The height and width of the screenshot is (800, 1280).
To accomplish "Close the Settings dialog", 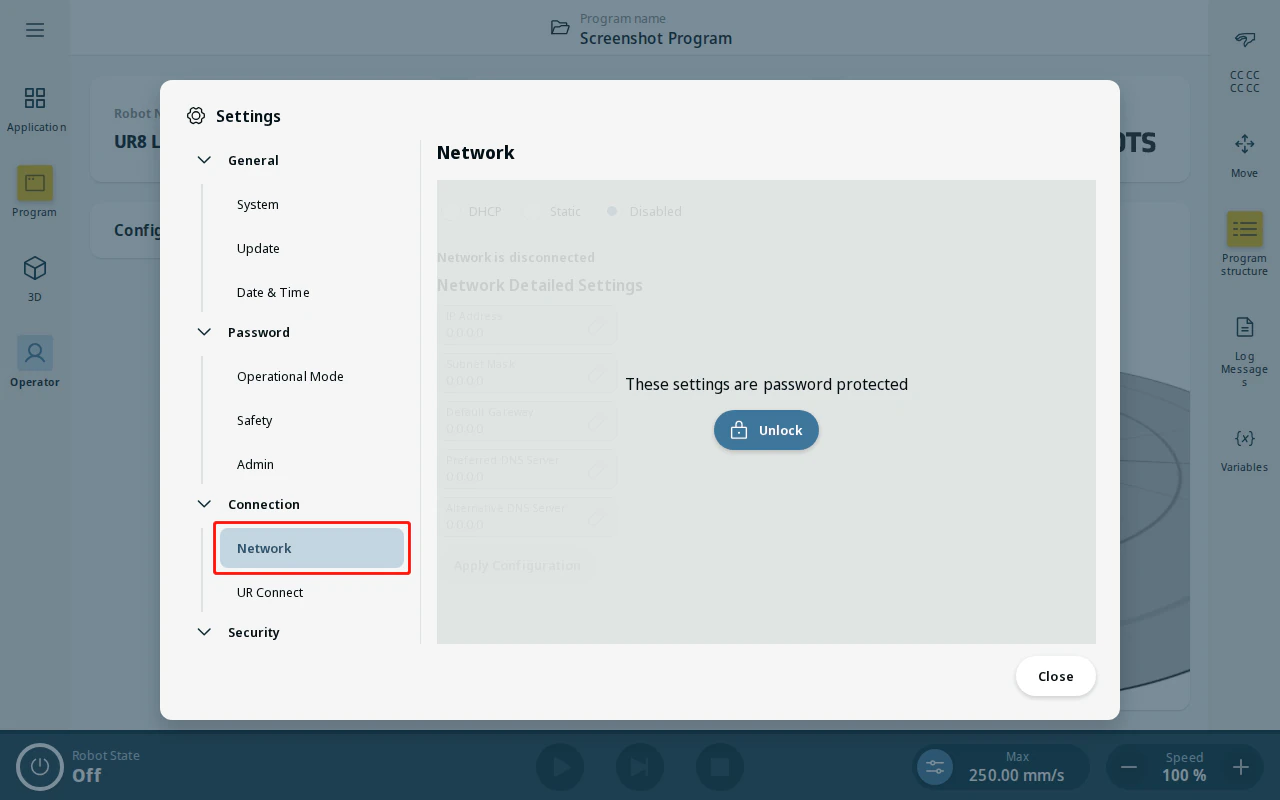I will [x=1056, y=676].
